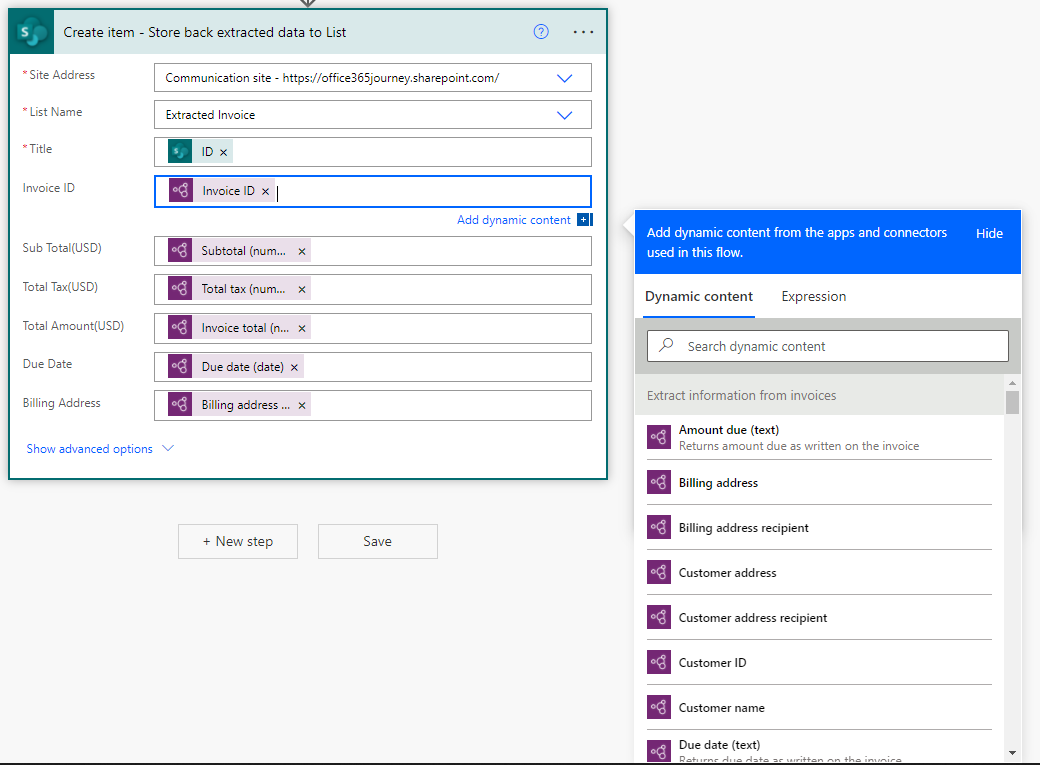
Task: Click the icon beside Billing address recipient
Action: 659,527
